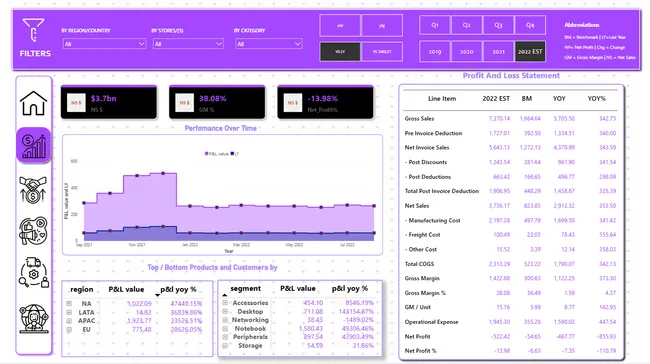
Task: Expand the Storage segment row
Action: click(225, 345)
